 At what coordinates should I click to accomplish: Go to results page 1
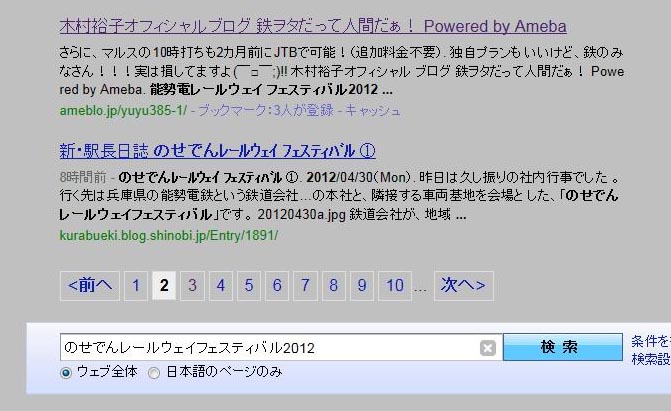136,286
